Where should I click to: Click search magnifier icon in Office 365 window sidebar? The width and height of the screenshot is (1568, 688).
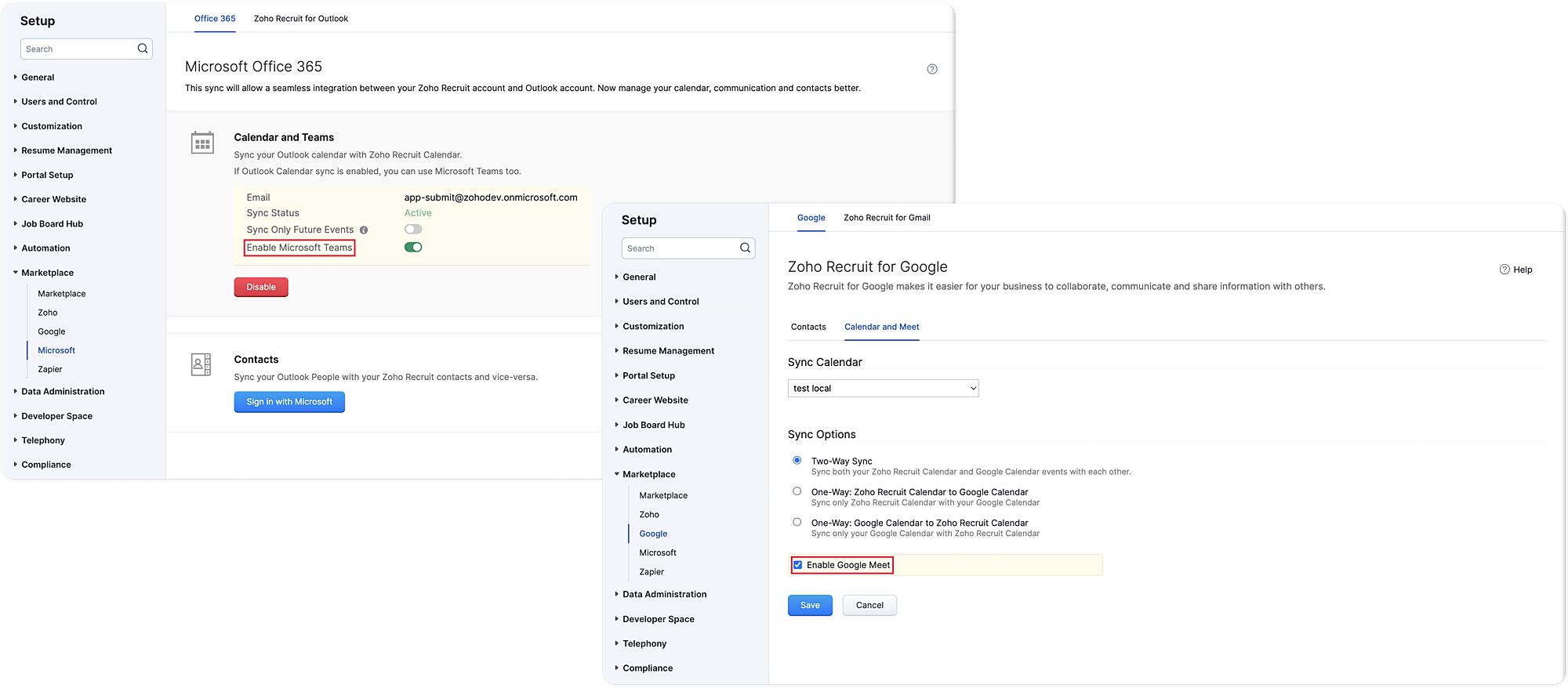point(143,49)
